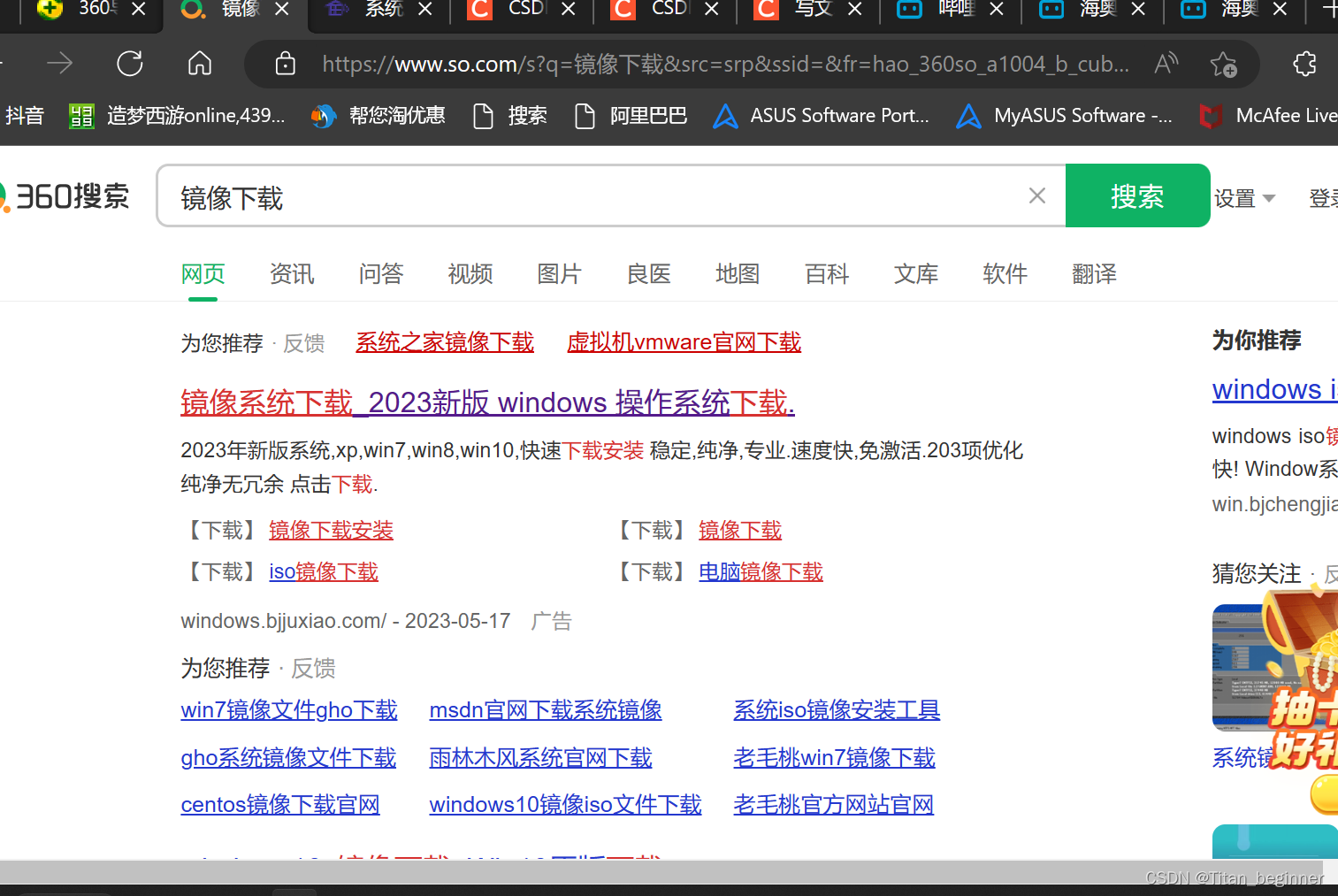Open windows10镜像iso文件下载 link
Image resolution: width=1338 pixels, height=896 pixels.
coord(565,805)
